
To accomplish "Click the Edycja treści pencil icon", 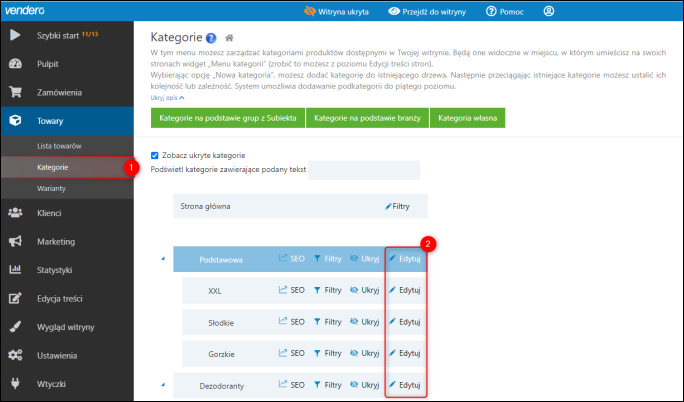I will coord(15,298).
